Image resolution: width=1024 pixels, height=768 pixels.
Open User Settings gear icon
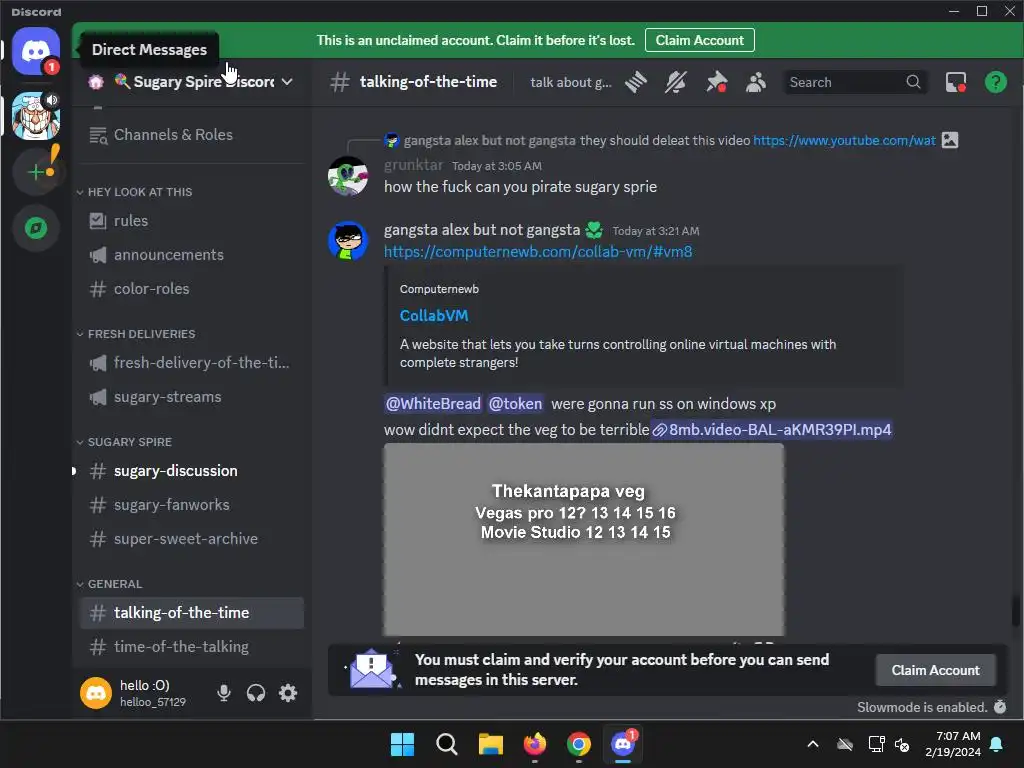click(288, 693)
